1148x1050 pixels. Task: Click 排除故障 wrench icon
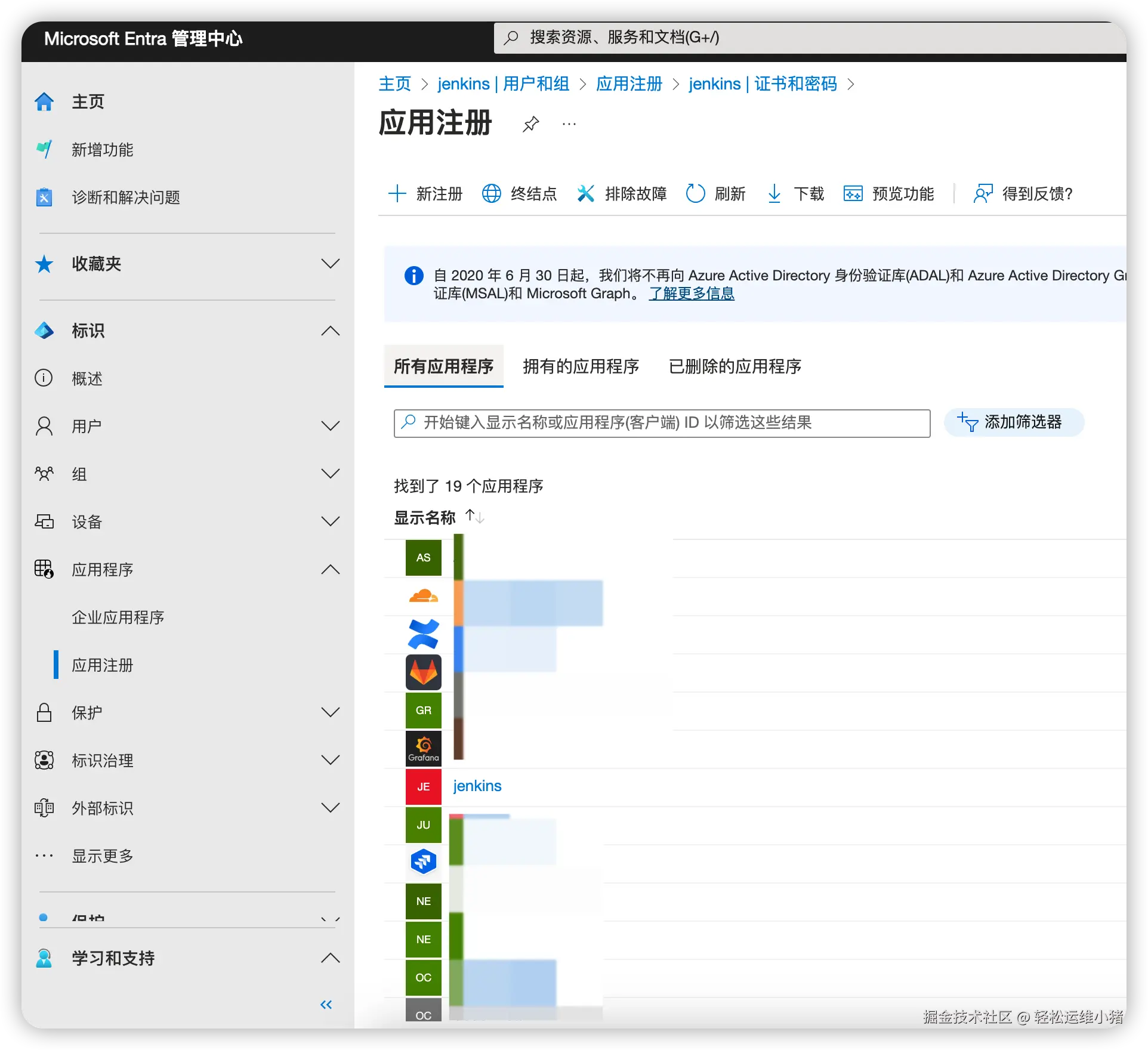[585, 193]
